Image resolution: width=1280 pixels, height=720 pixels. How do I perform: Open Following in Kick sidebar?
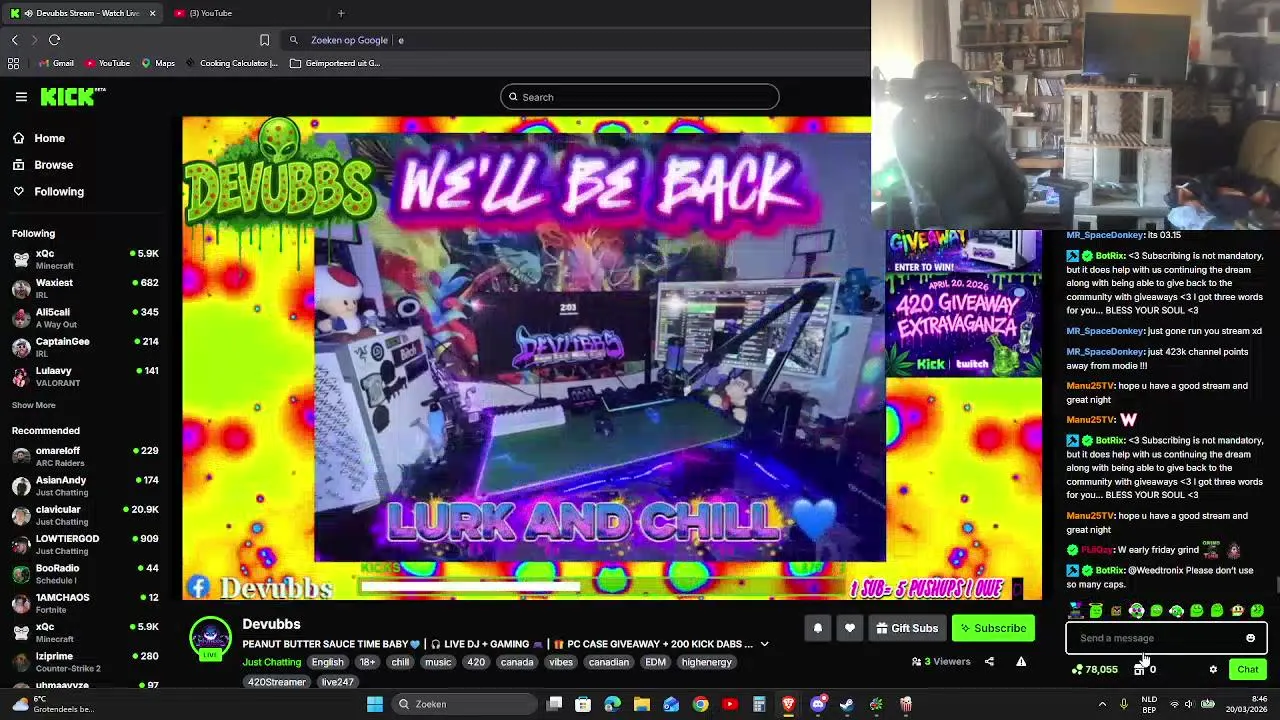tap(50, 191)
